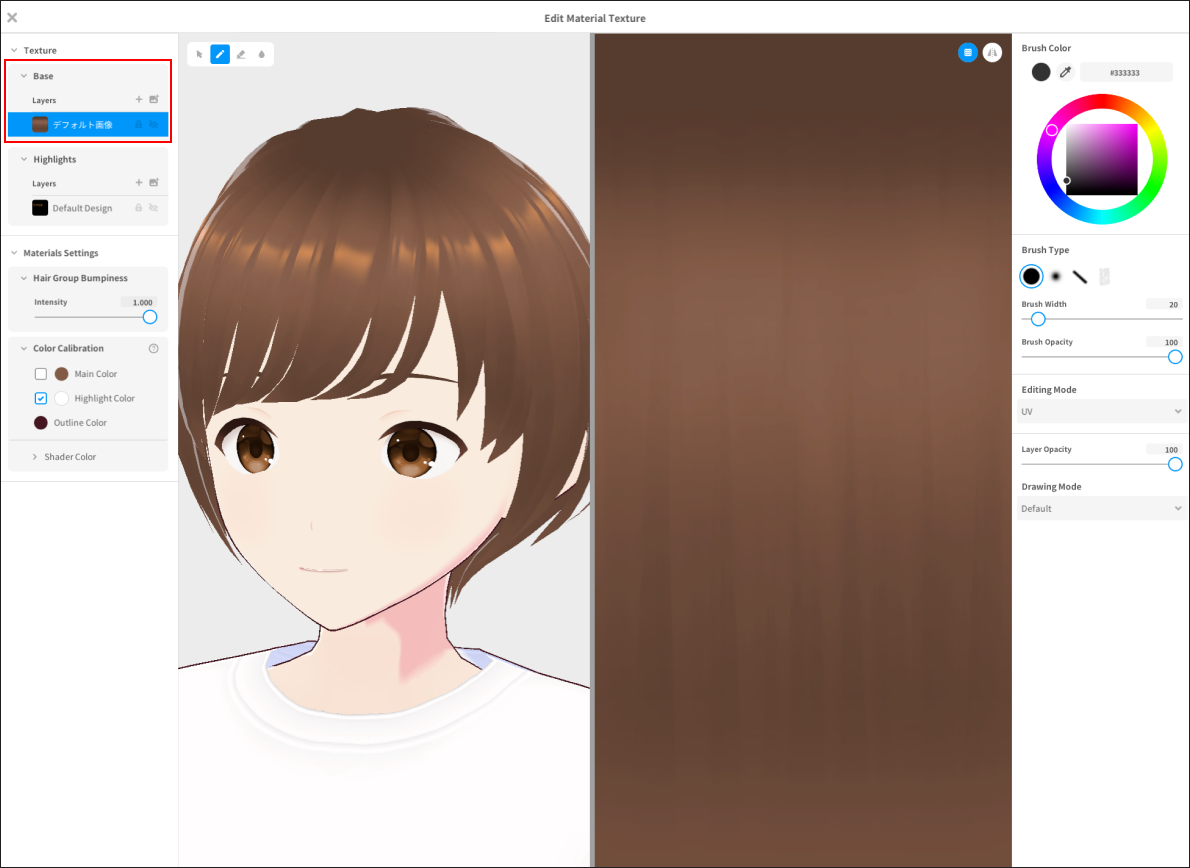1190x868 pixels.
Task: Lock the Default Design layer
Action: (139, 207)
